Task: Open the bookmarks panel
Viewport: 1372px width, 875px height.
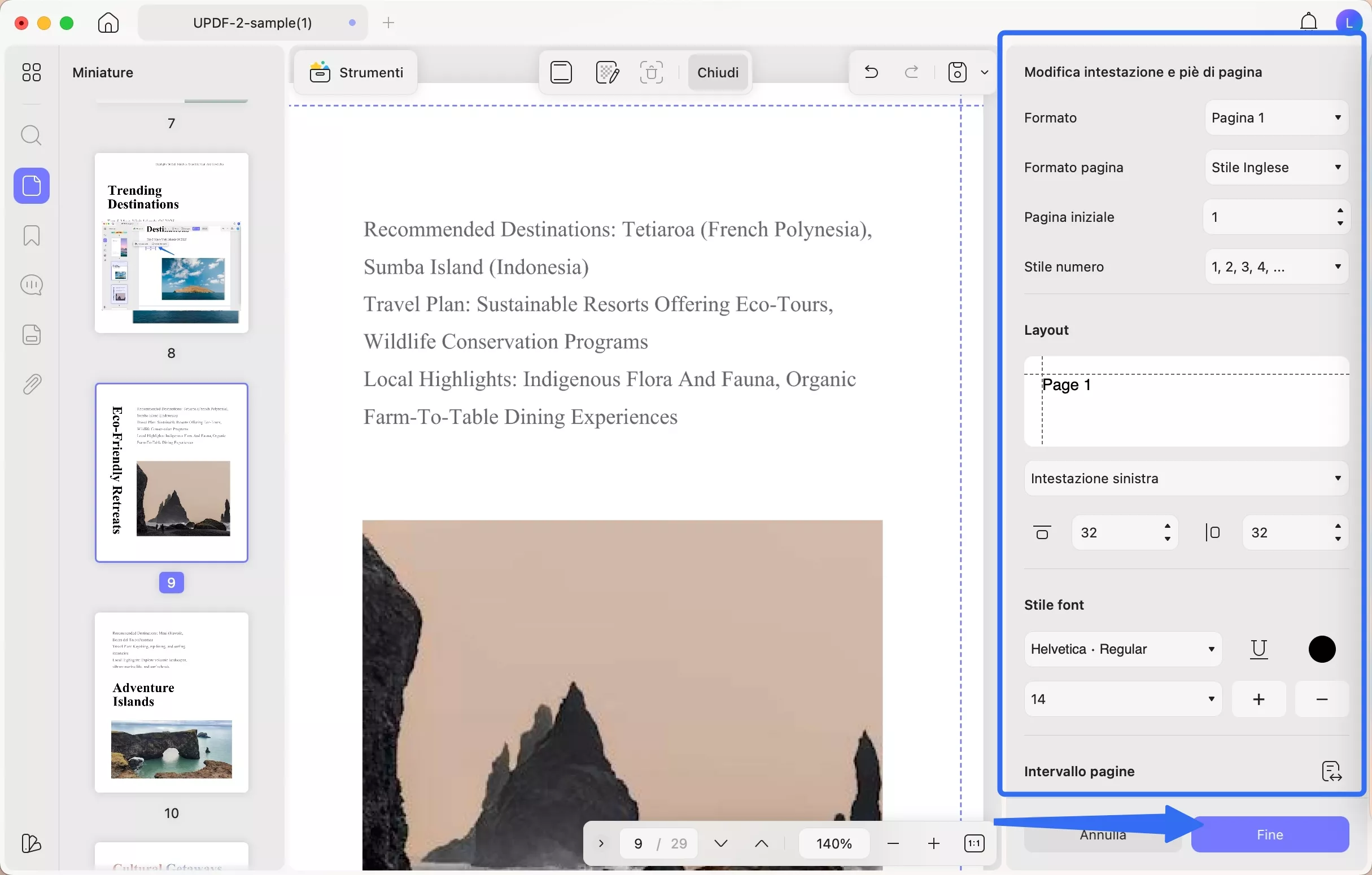Action: pos(32,236)
